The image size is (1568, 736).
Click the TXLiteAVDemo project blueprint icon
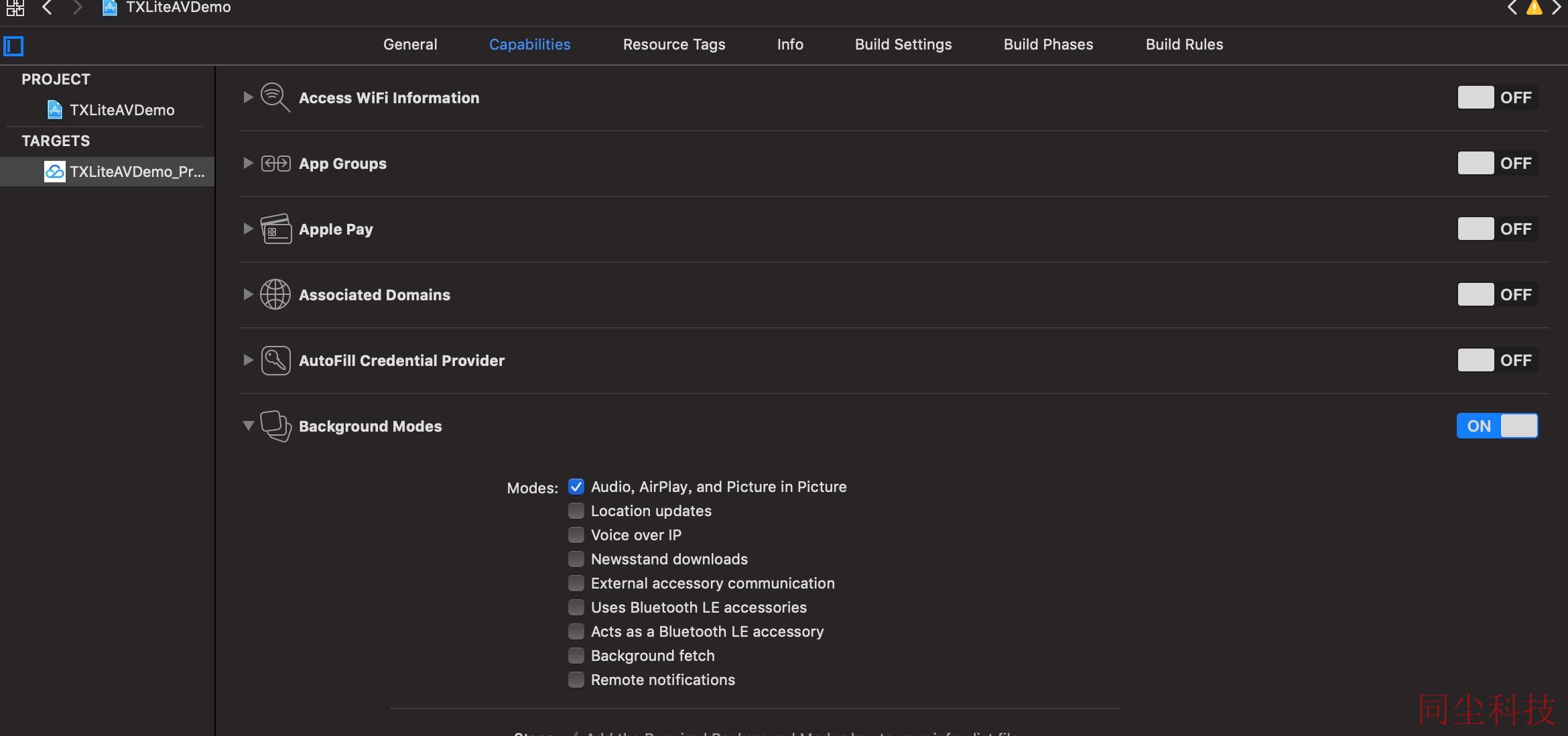coord(55,110)
